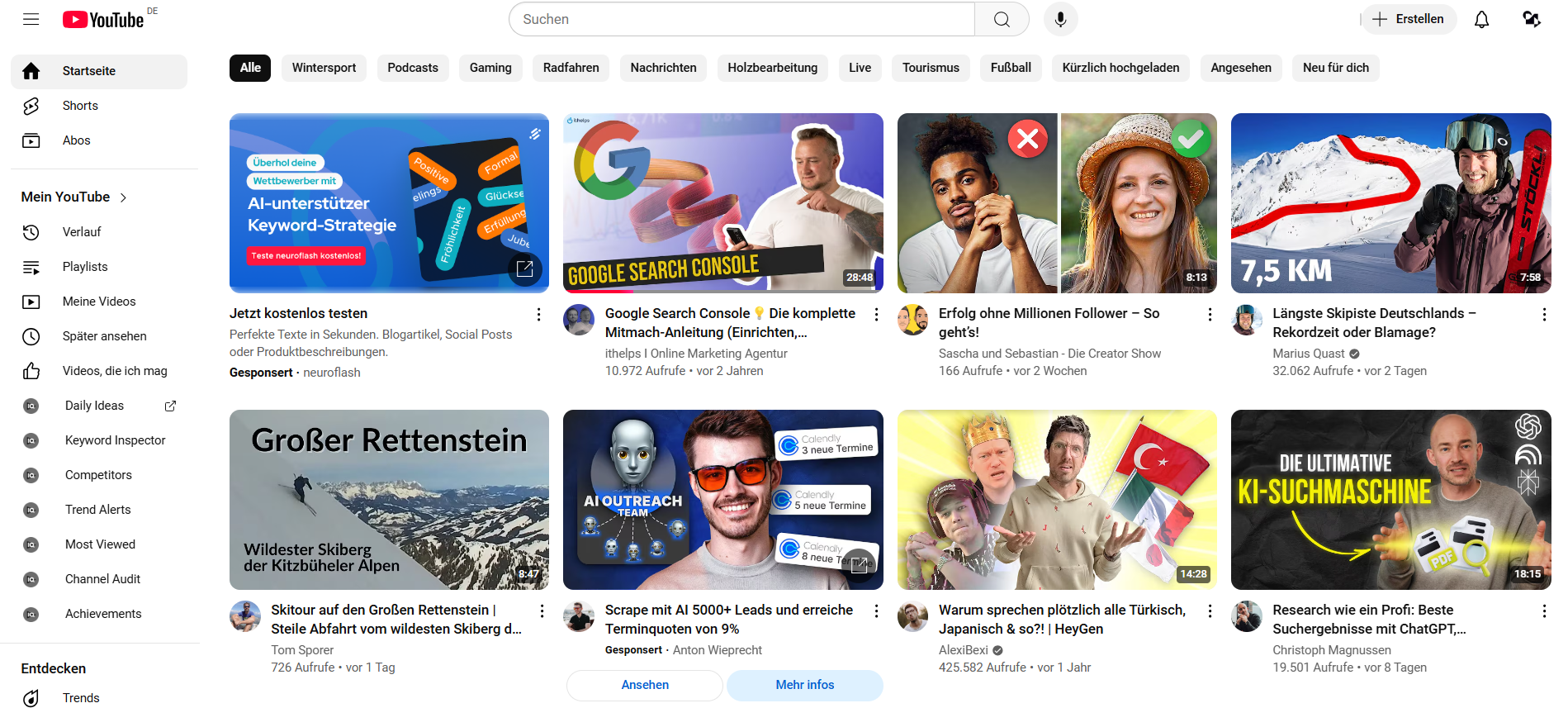Start voice search with microphone icon
The height and width of the screenshot is (708, 1568).
pyautogui.click(x=1061, y=19)
